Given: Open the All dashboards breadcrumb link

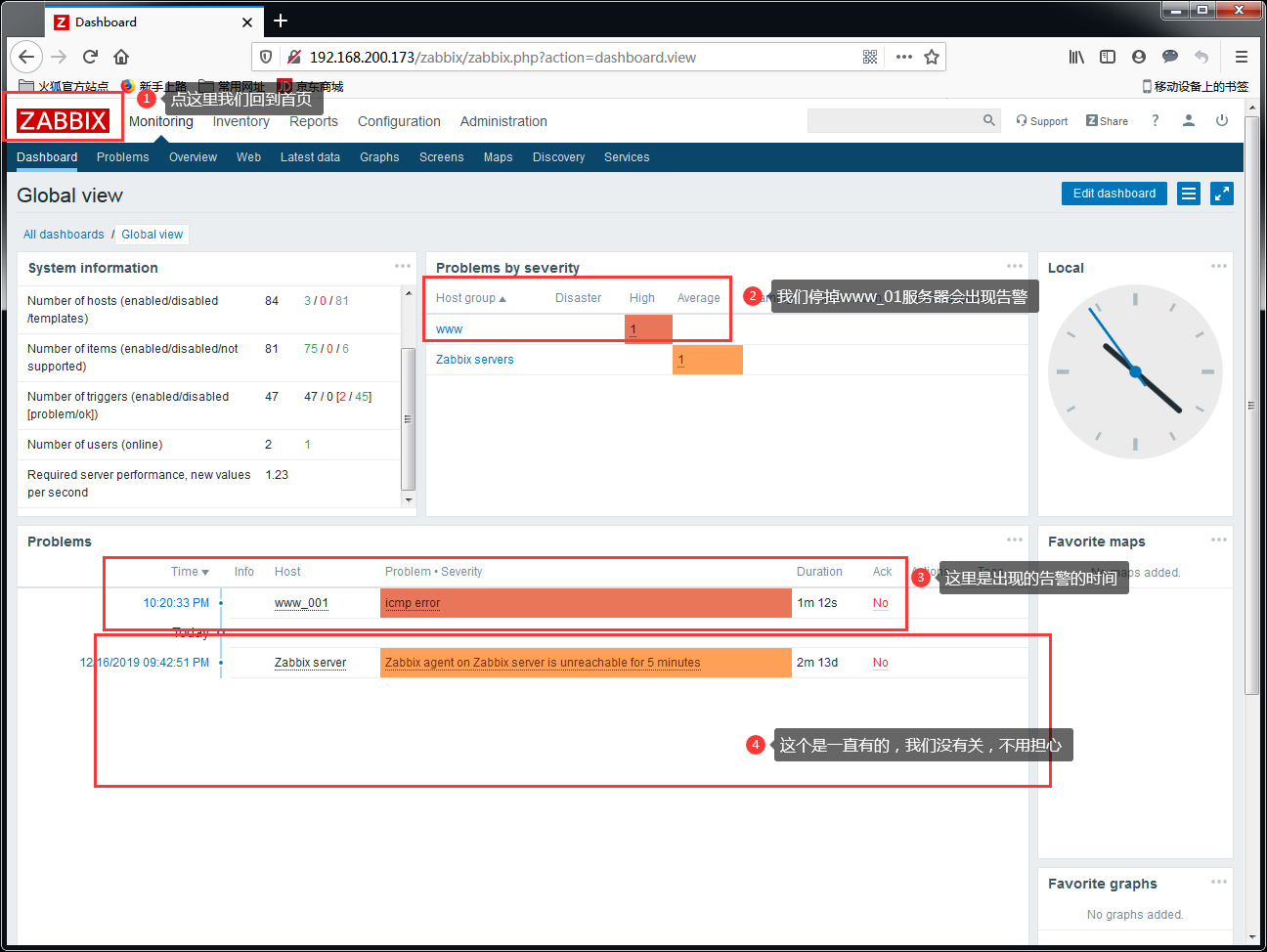Looking at the screenshot, I should (x=64, y=235).
